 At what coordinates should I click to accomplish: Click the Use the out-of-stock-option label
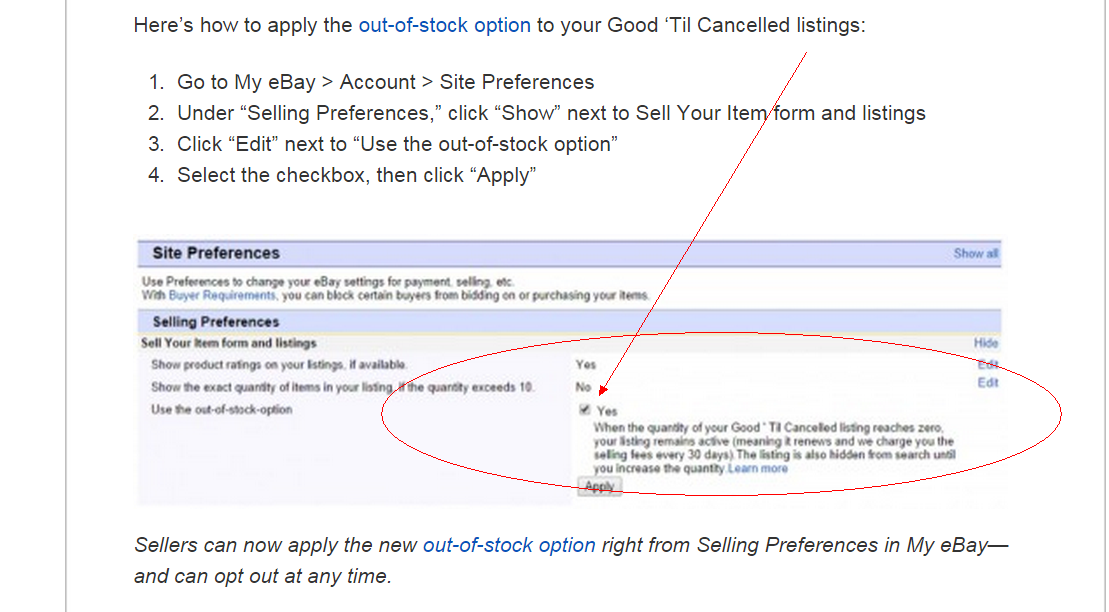(x=222, y=409)
